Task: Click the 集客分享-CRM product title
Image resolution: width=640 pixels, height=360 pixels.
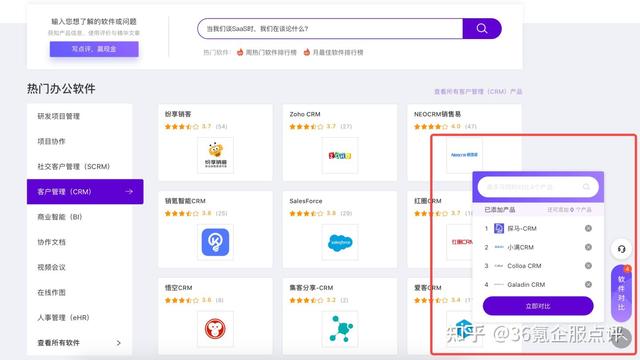Action: tap(311, 288)
